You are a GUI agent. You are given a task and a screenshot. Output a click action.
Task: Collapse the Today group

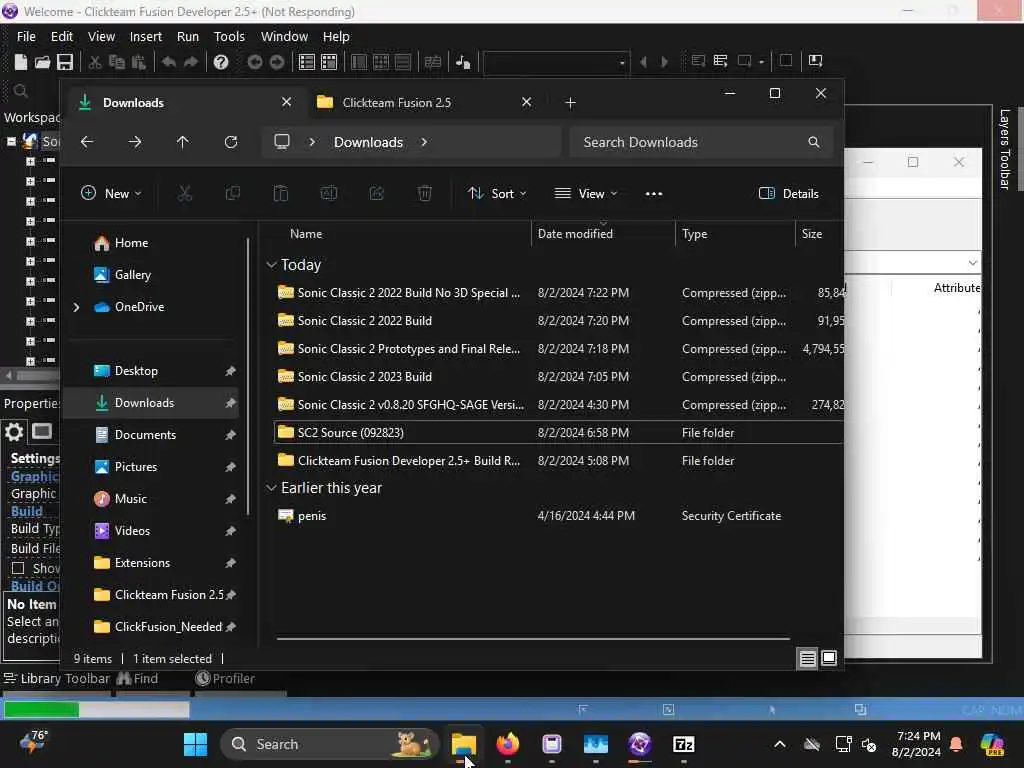coord(271,264)
